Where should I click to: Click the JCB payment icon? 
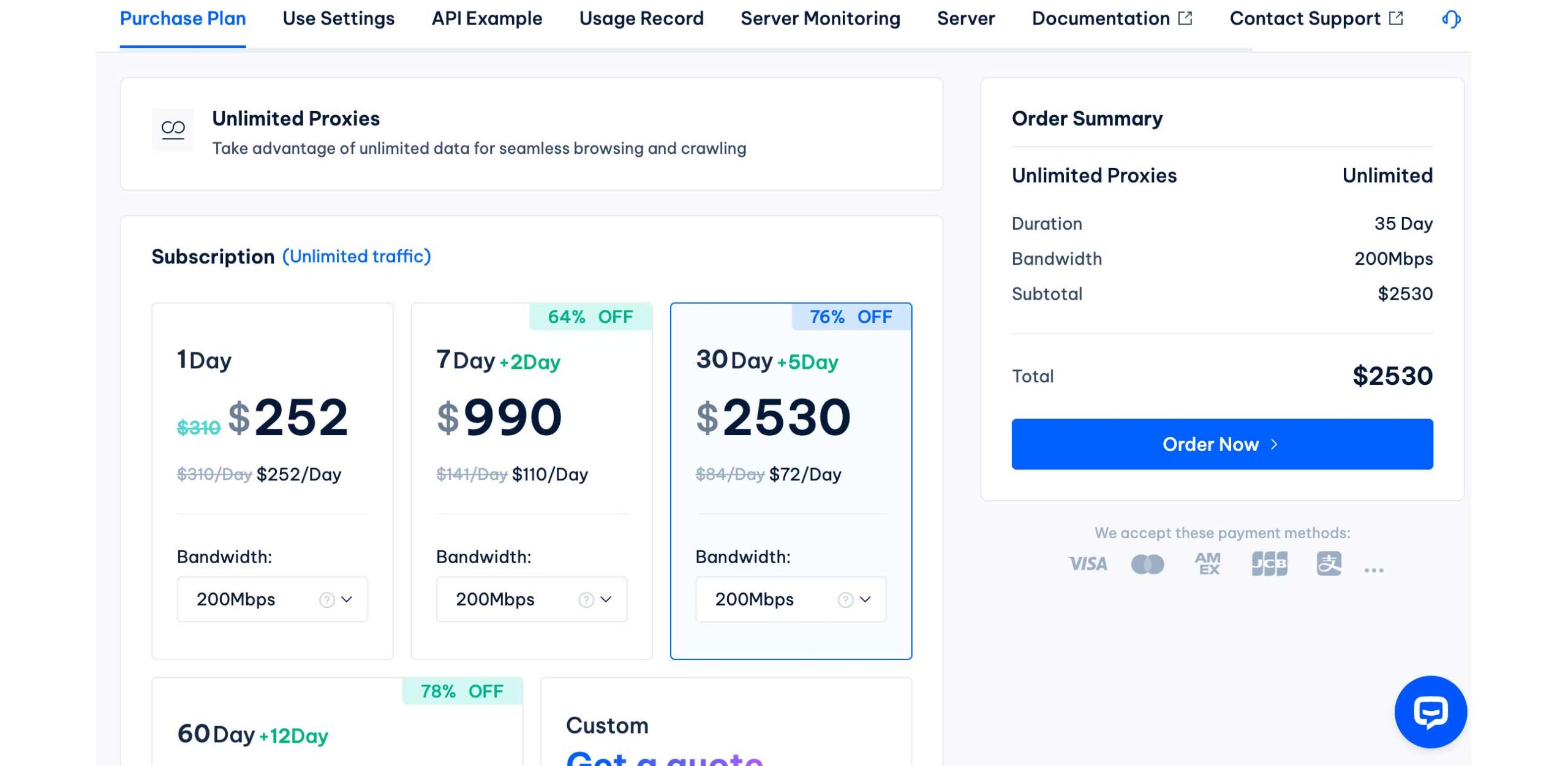(1269, 563)
